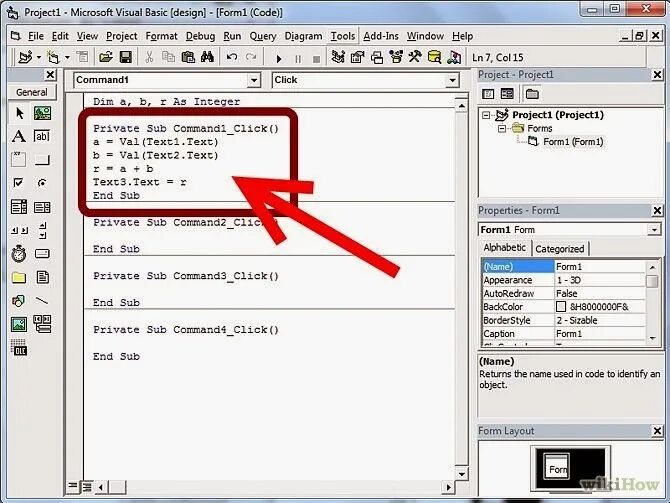Open the Tools menu

tap(343, 36)
